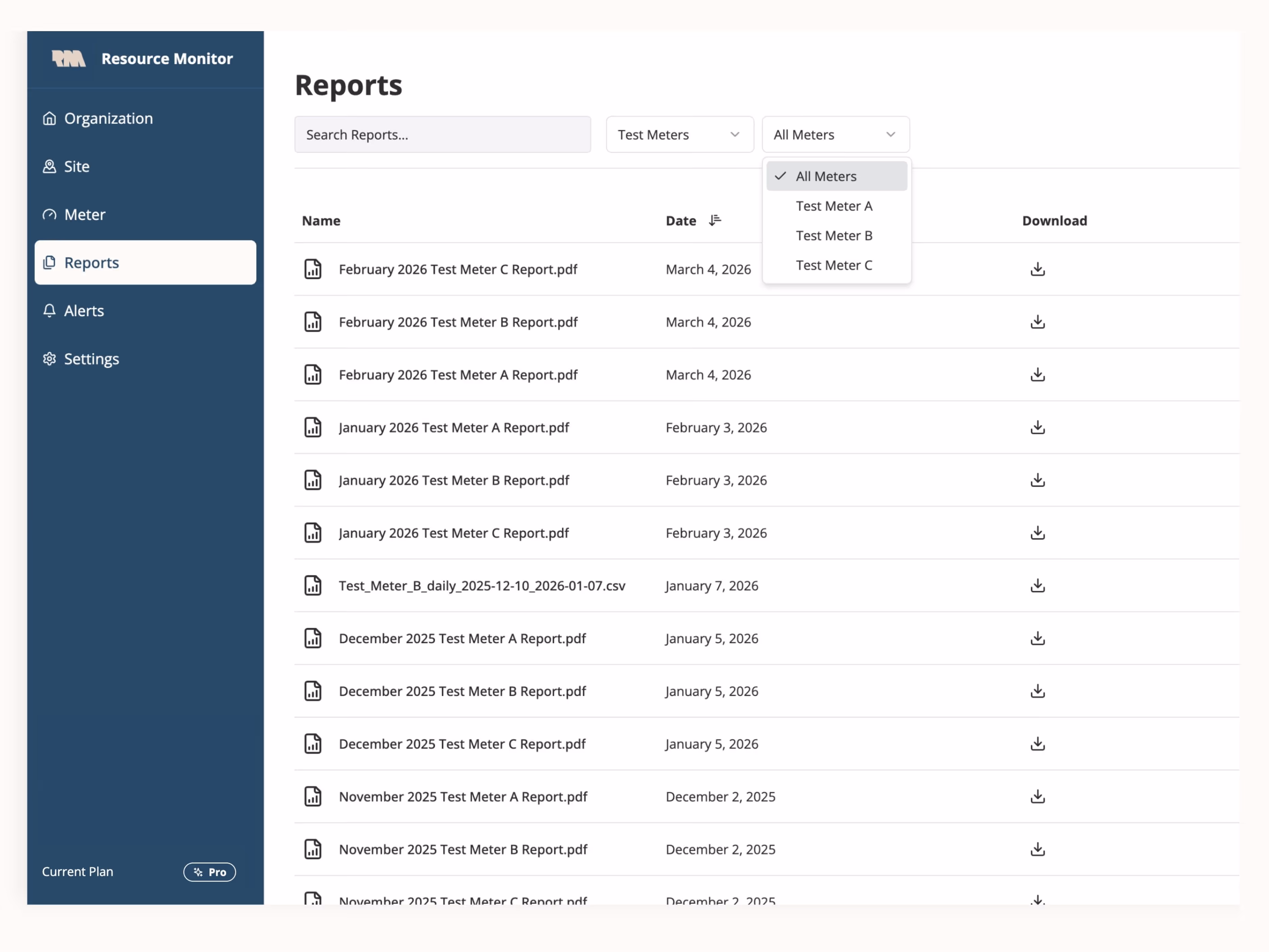Screen dimensions: 1269x952
Task: Select the Site icon in sidebar
Action: [x=49, y=167]
